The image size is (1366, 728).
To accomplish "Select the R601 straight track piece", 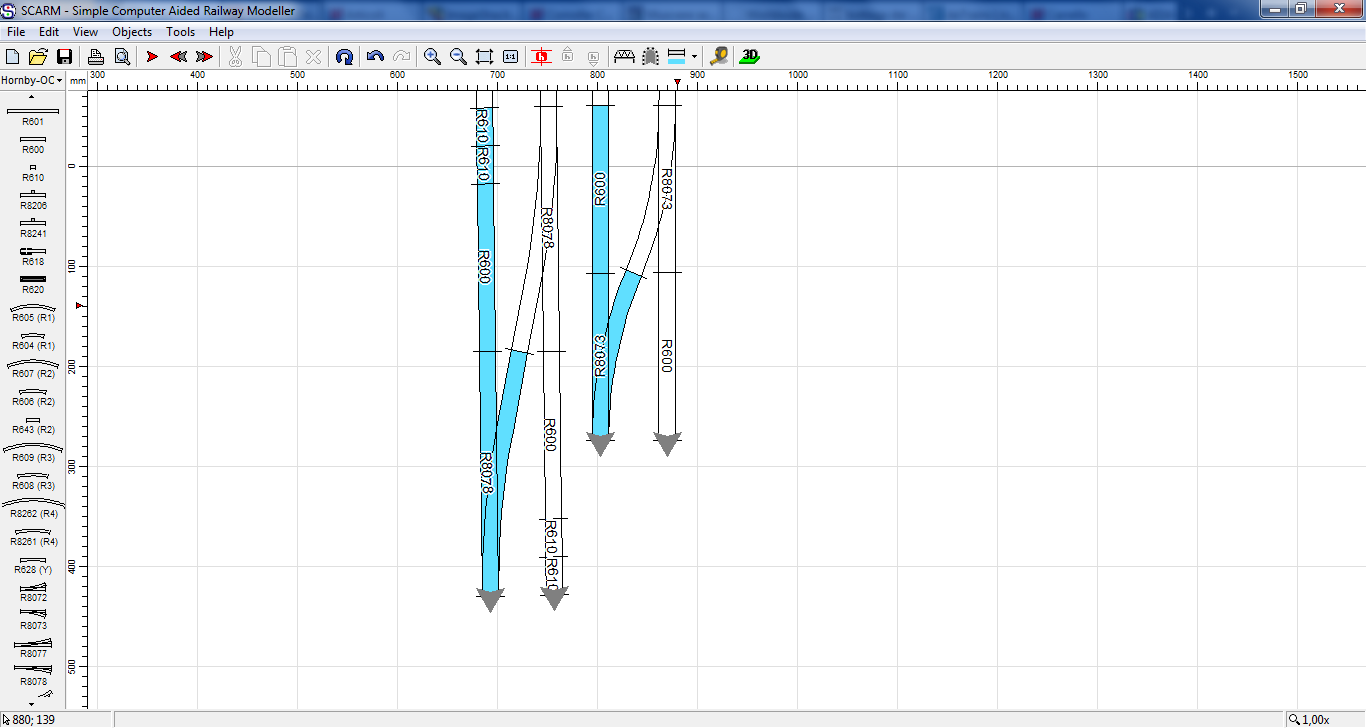I will [33, 115].
